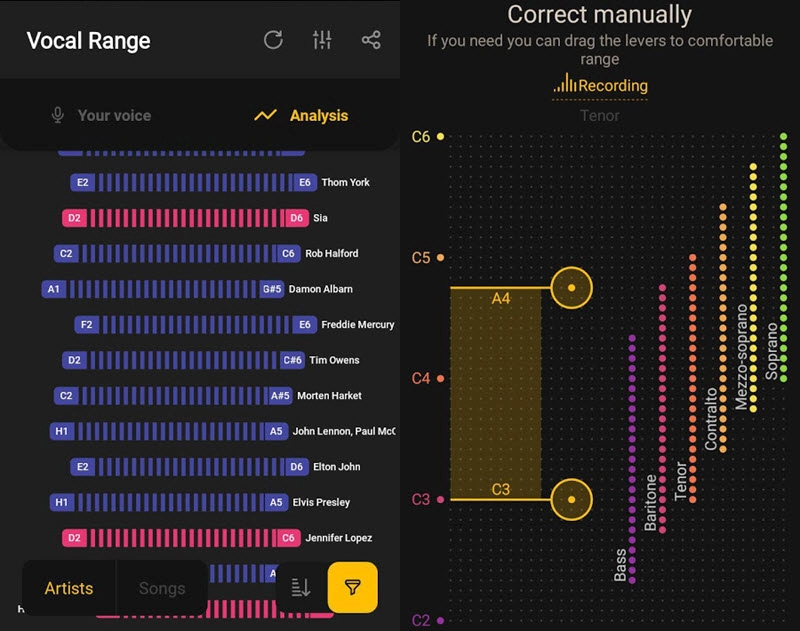Image resolution: width=800 pixels, height=631 pixels.
Task: Keep the Artists option selected
Action: point(68,589)
